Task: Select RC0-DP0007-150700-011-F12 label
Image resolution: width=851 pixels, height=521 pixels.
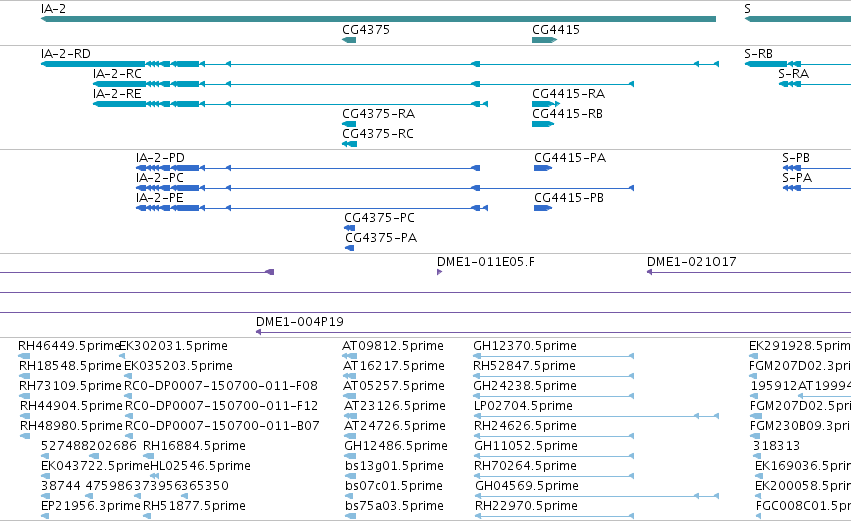Action: pyautogui.click(x=221, y=406)
